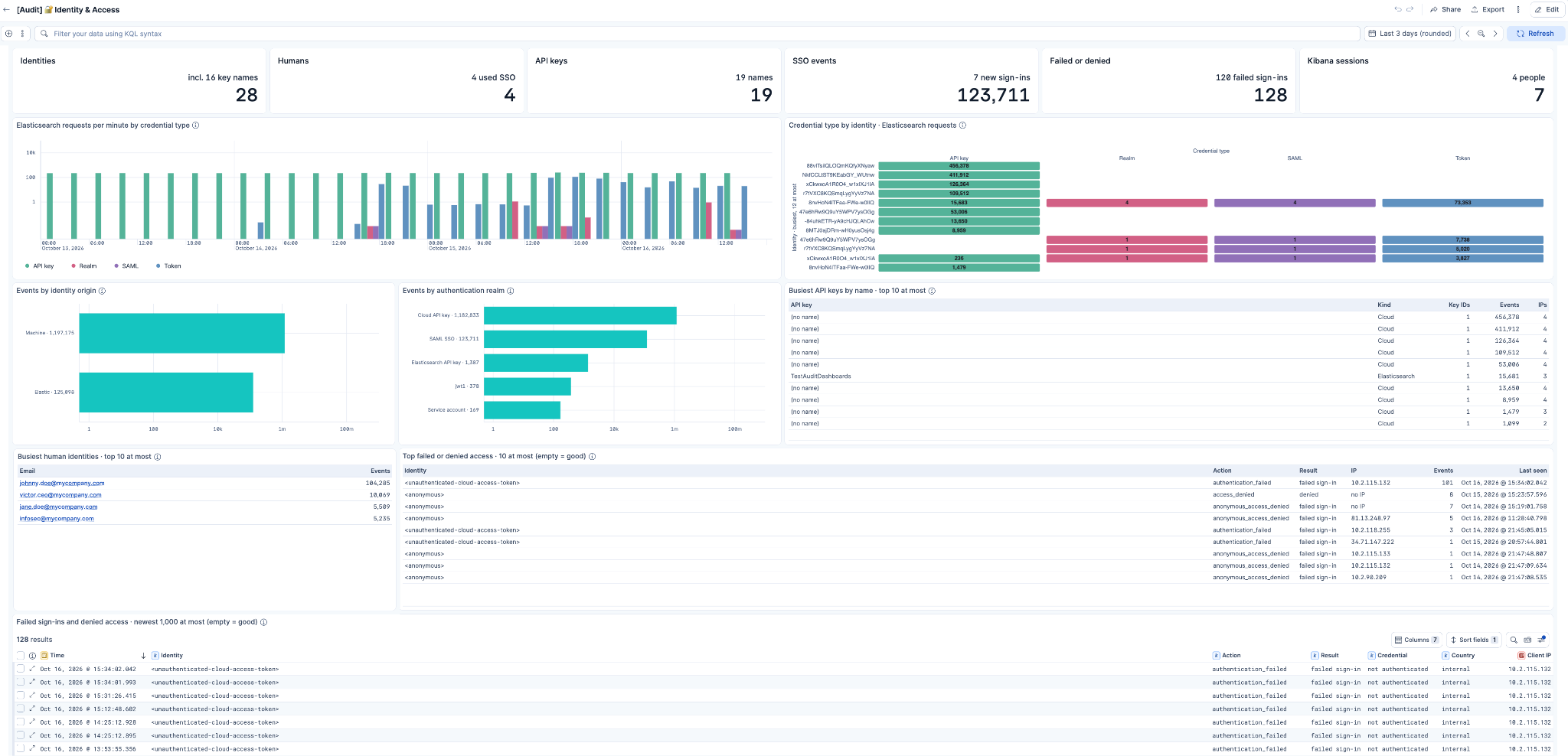The width and height of the screenshot is (1568, 756).
Task: Toggle the API key legend swatch
Action: tap(28, 266)
